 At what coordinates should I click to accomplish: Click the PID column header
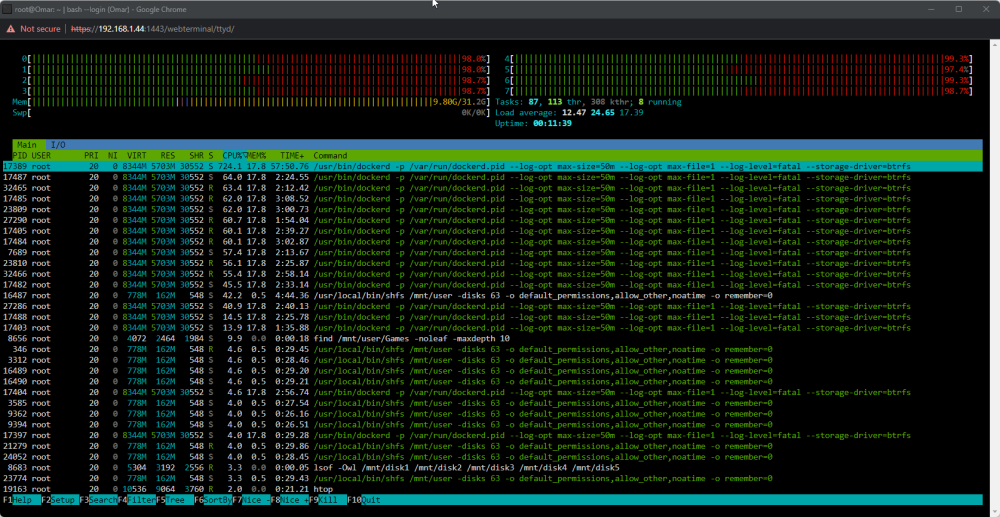pos(20,156)
